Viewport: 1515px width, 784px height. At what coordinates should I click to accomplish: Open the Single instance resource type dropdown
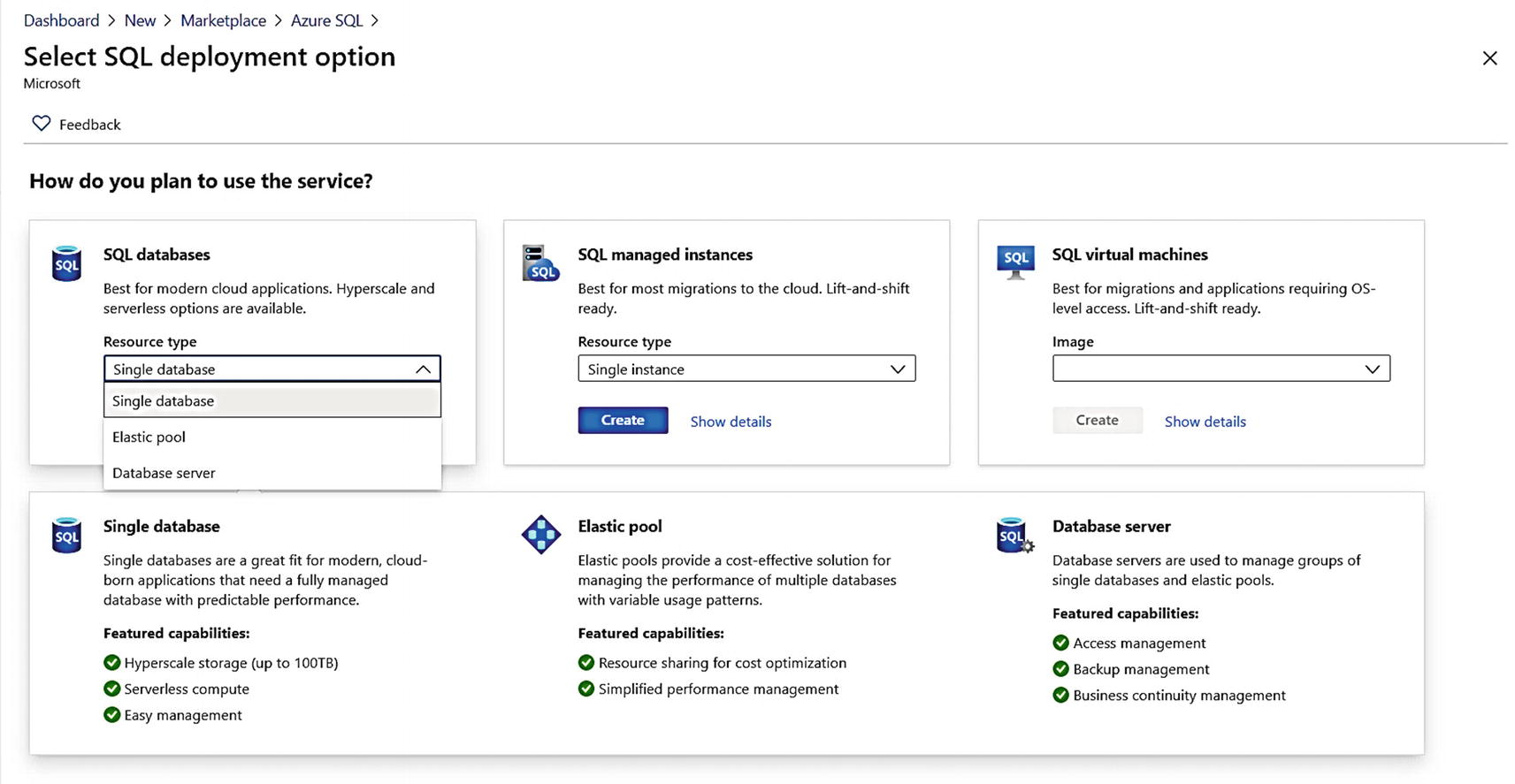pos(746,369)
